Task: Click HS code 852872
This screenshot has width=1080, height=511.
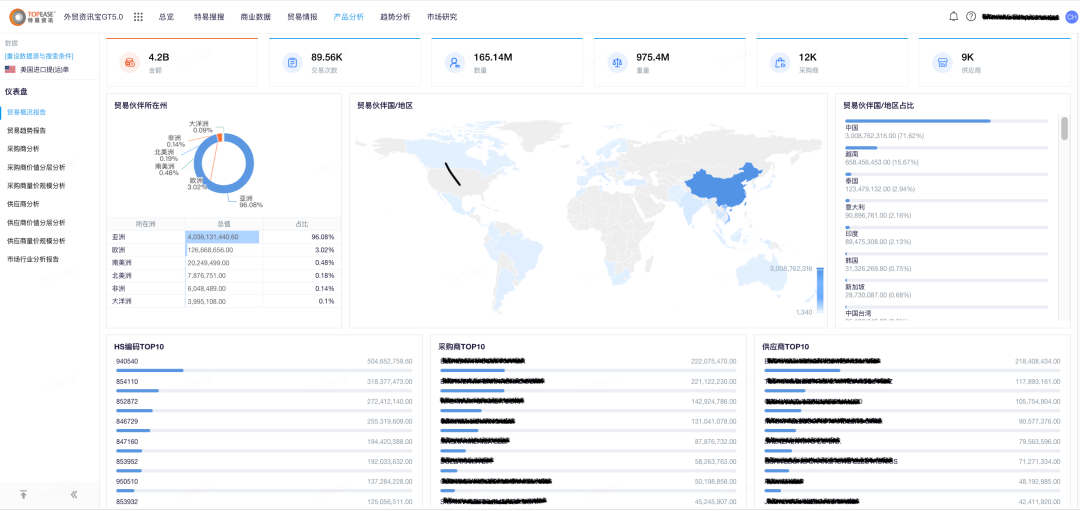Action: coord(125,401)
